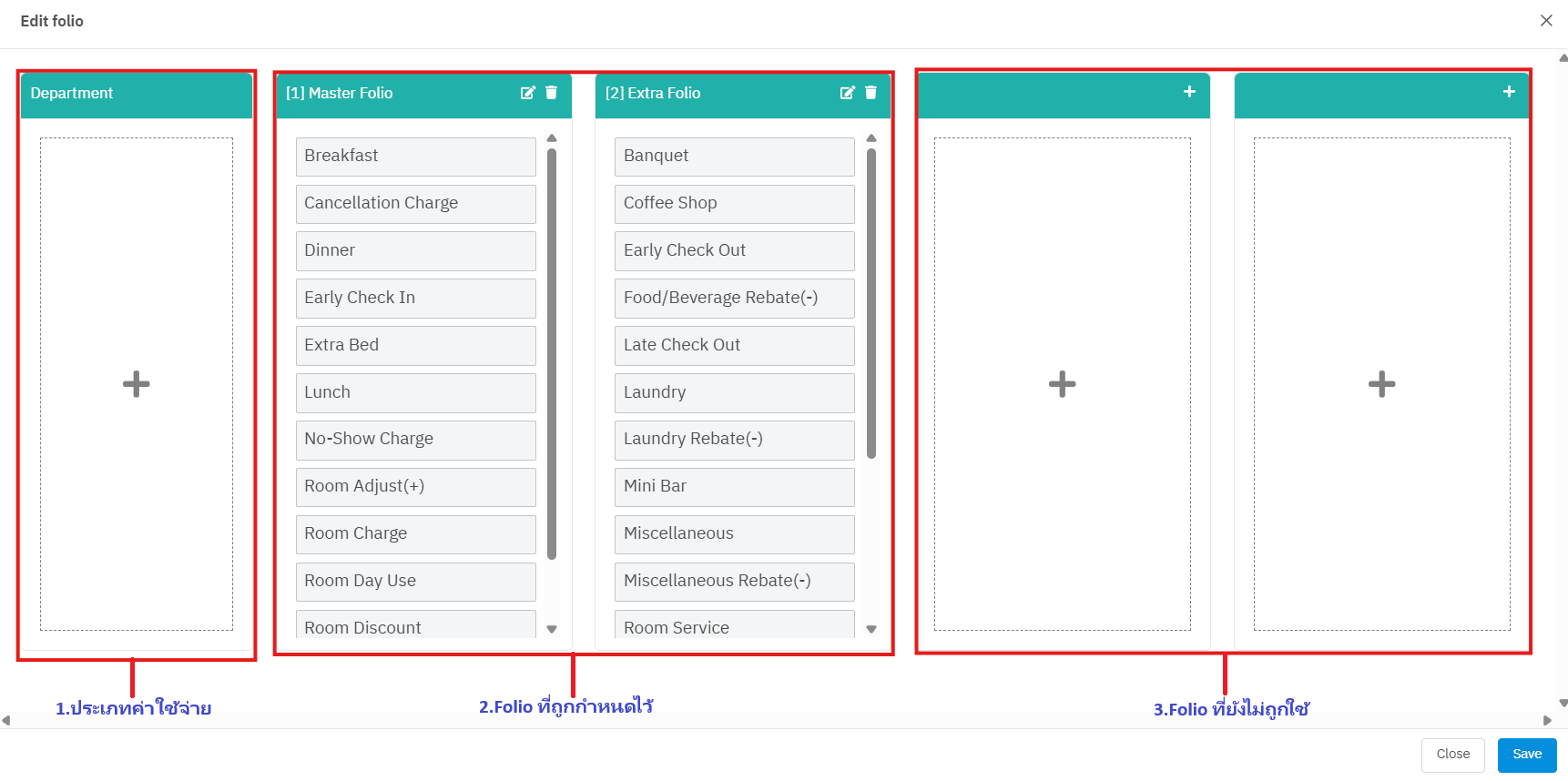Click plus icon in second unused folio header
Screen dimensions: 1568x781
pyautogui.click(x=1509, y=92)
